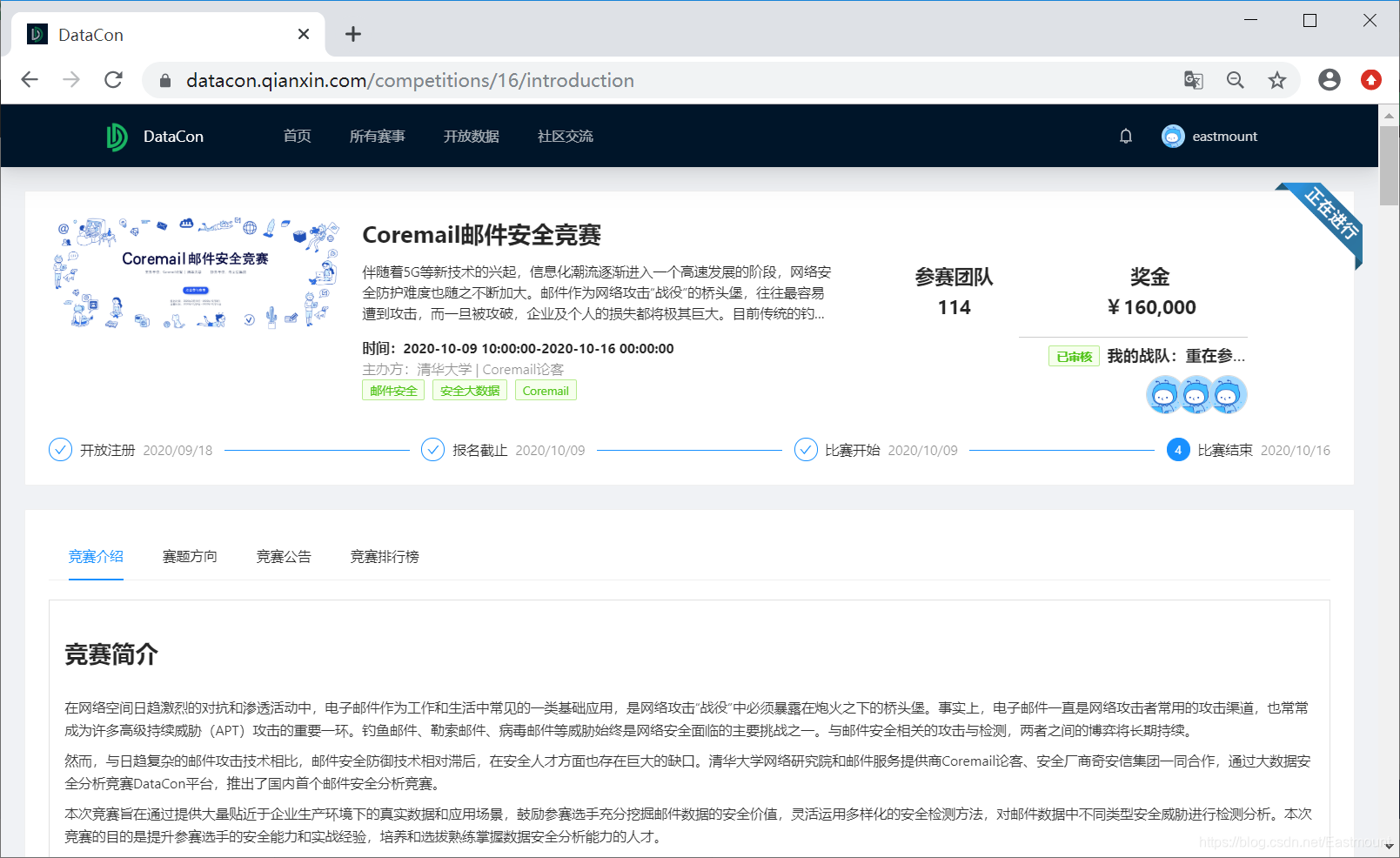Screen dimensions: 1400x858
Task: Click the Coremail邮件安全竞赛 title
Action: (481, 235)
